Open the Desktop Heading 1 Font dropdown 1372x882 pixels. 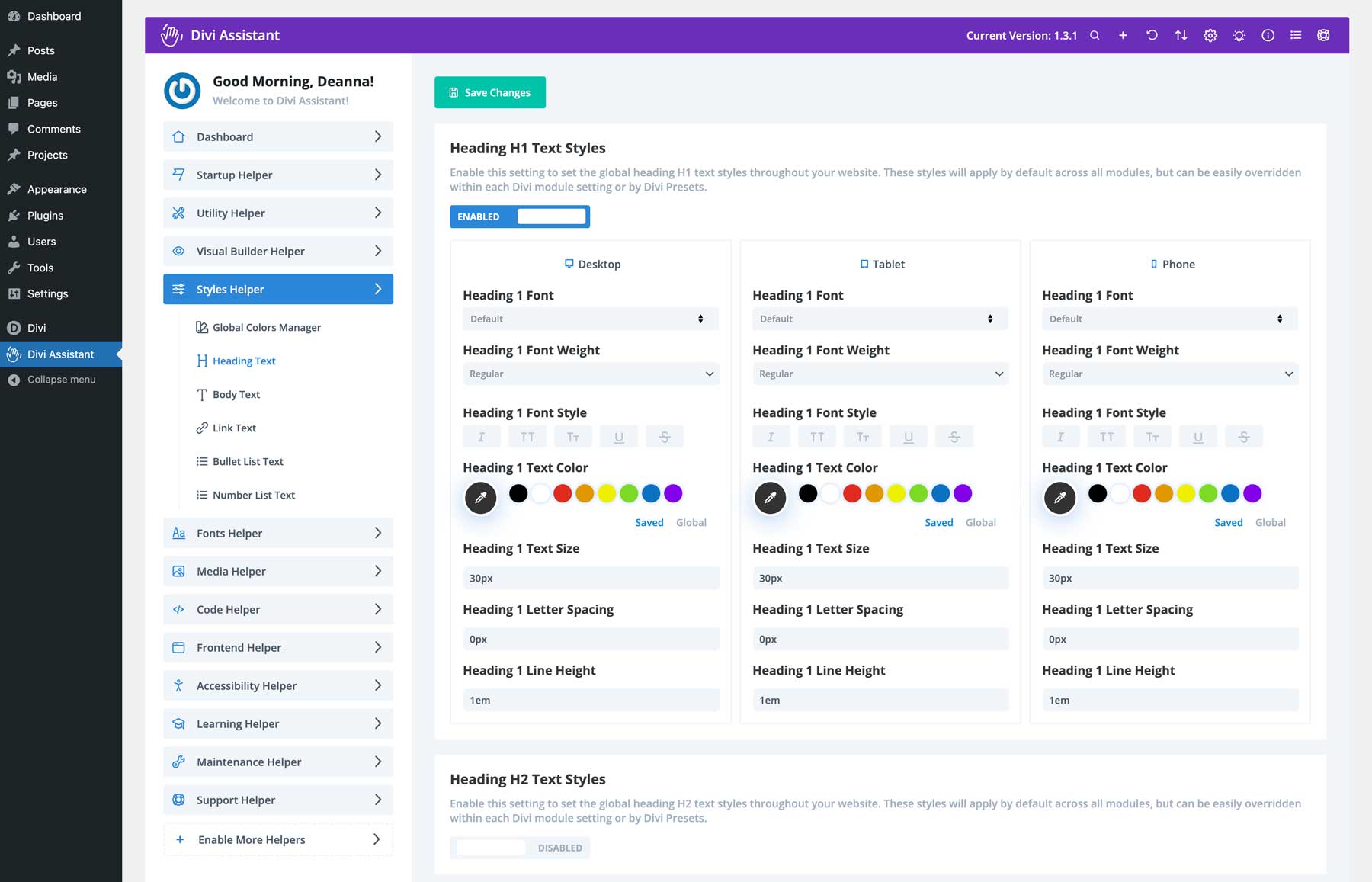(590, 319)
